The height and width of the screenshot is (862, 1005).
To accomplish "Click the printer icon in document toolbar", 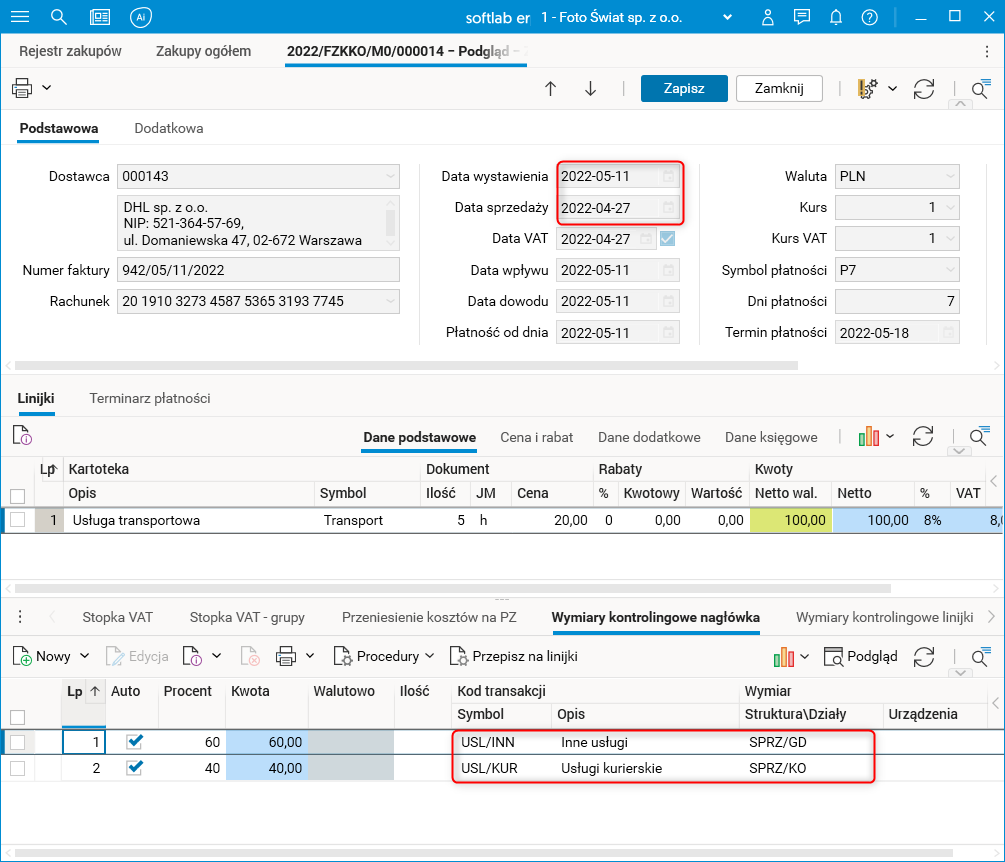I will tap(22, 88).
